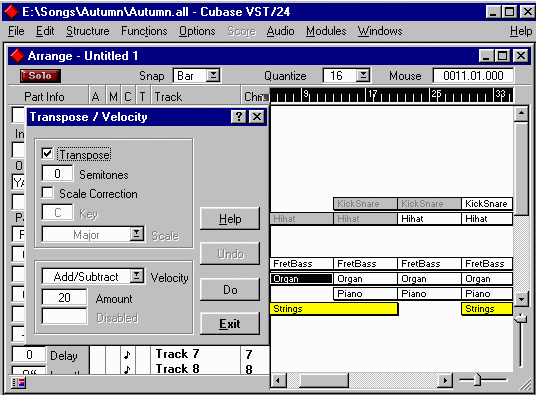The width and height of the screenshot is (536, 395).
Task: Click bar 9 on the ruler
Action: (x=306, y=93)
